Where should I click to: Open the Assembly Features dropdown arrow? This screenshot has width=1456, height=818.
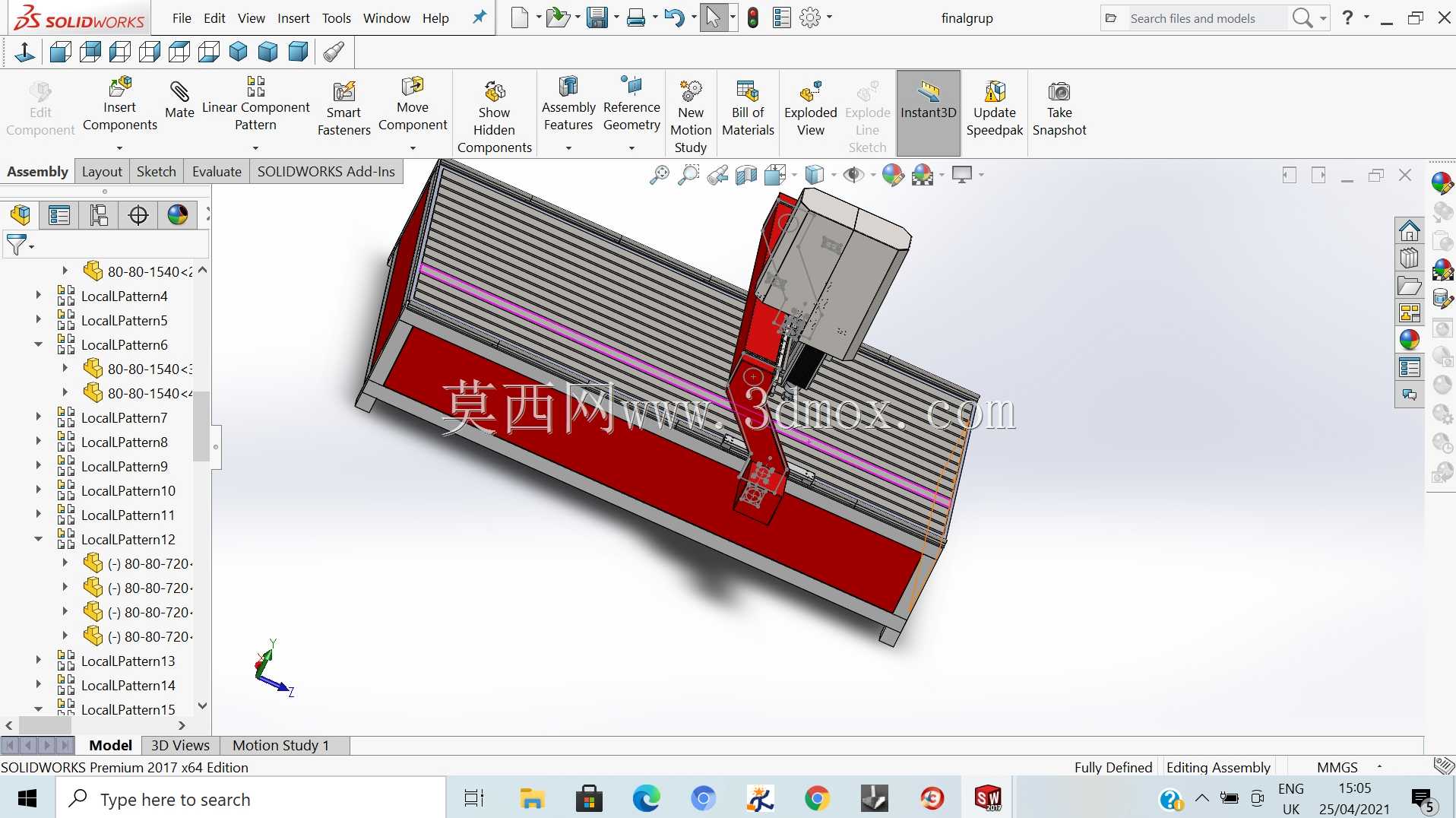click(568, 148)
